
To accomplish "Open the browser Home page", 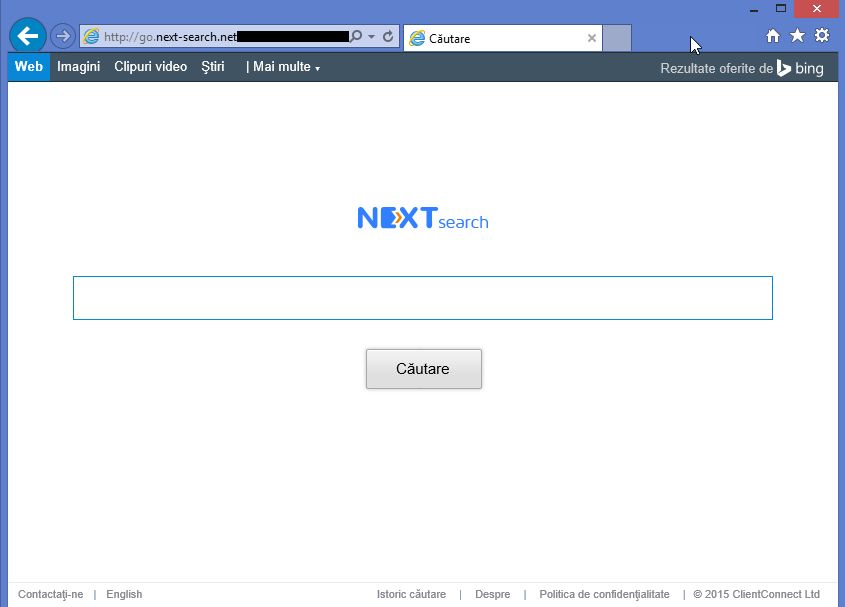I will (x=772, y=35).
